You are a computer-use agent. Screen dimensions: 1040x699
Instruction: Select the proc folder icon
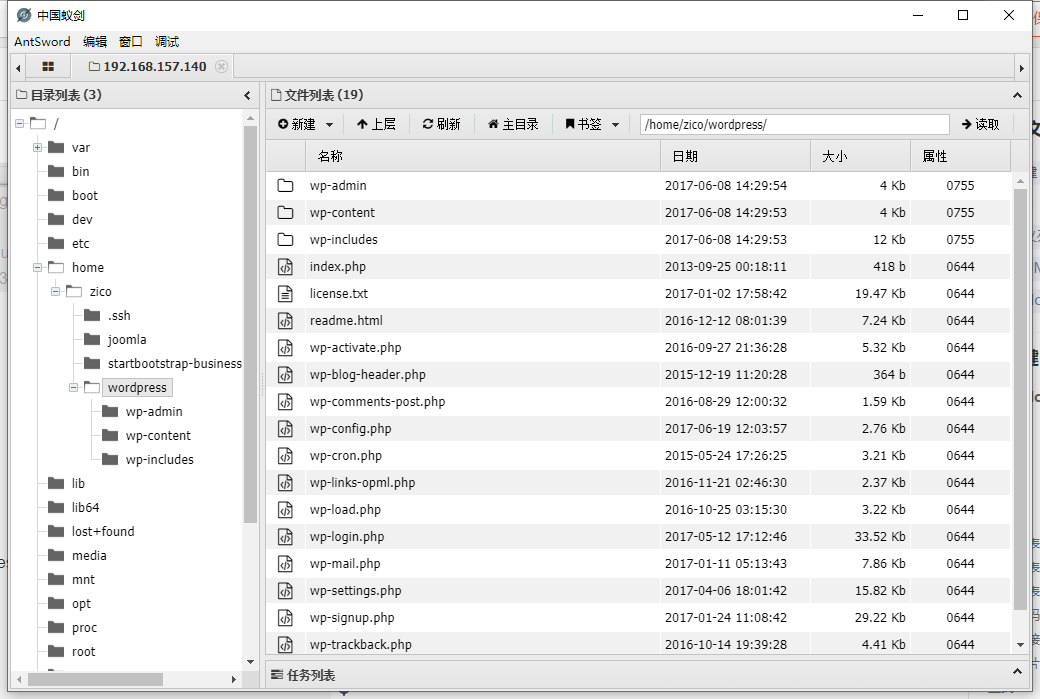pos(56,627)
